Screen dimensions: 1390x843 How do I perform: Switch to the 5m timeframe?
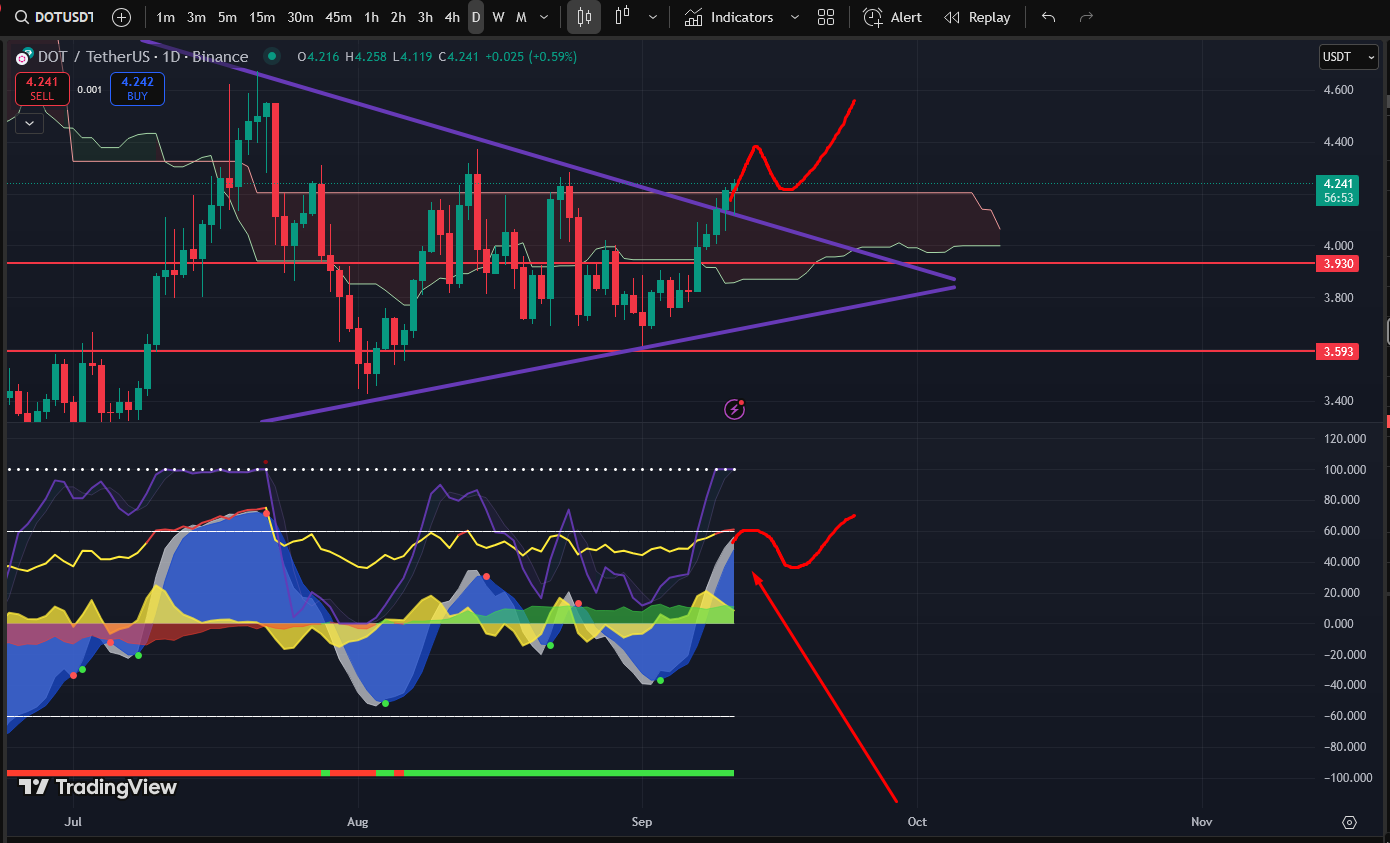227,17
